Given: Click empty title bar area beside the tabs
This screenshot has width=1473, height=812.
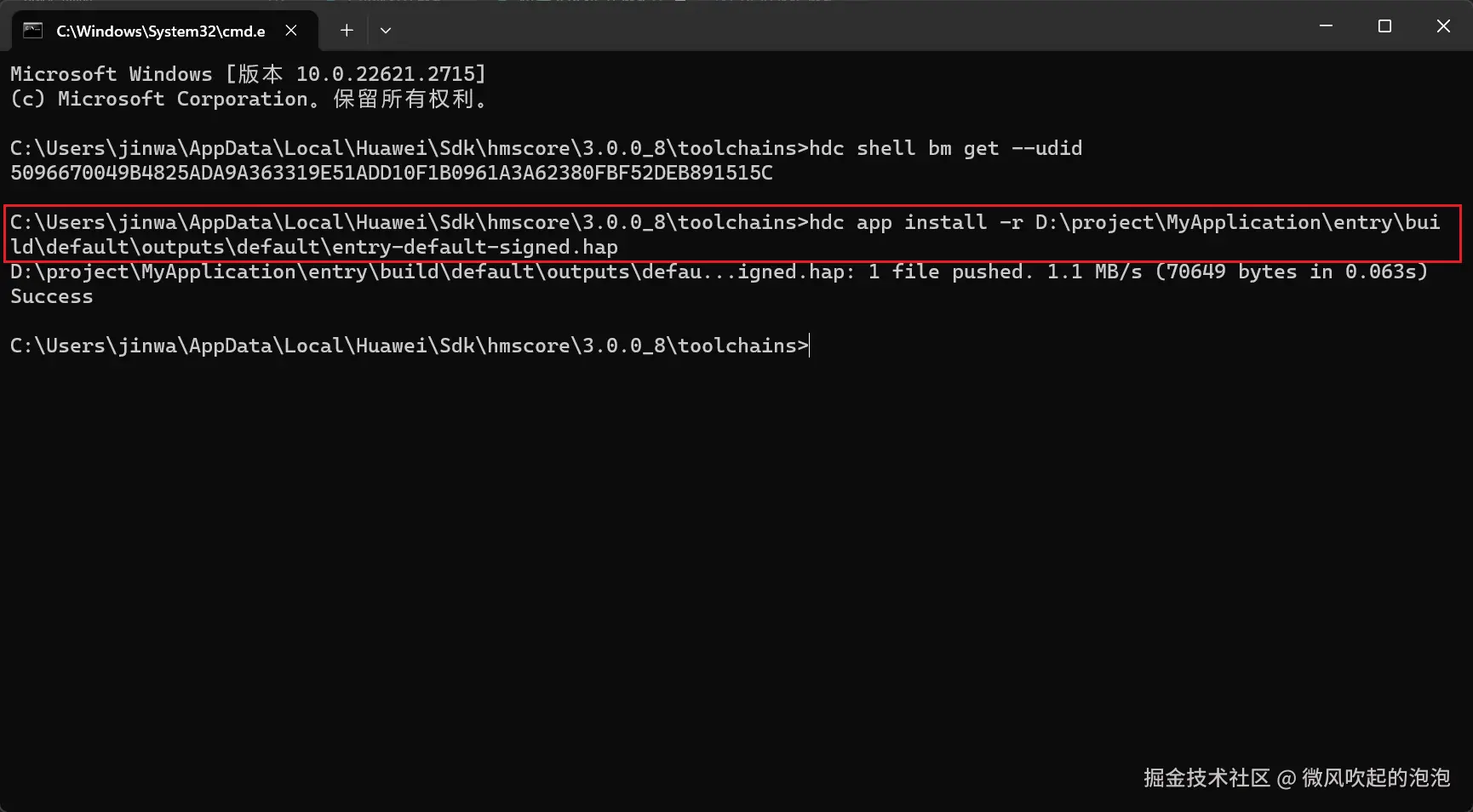Looking at the screenshot, I should 851,27.
